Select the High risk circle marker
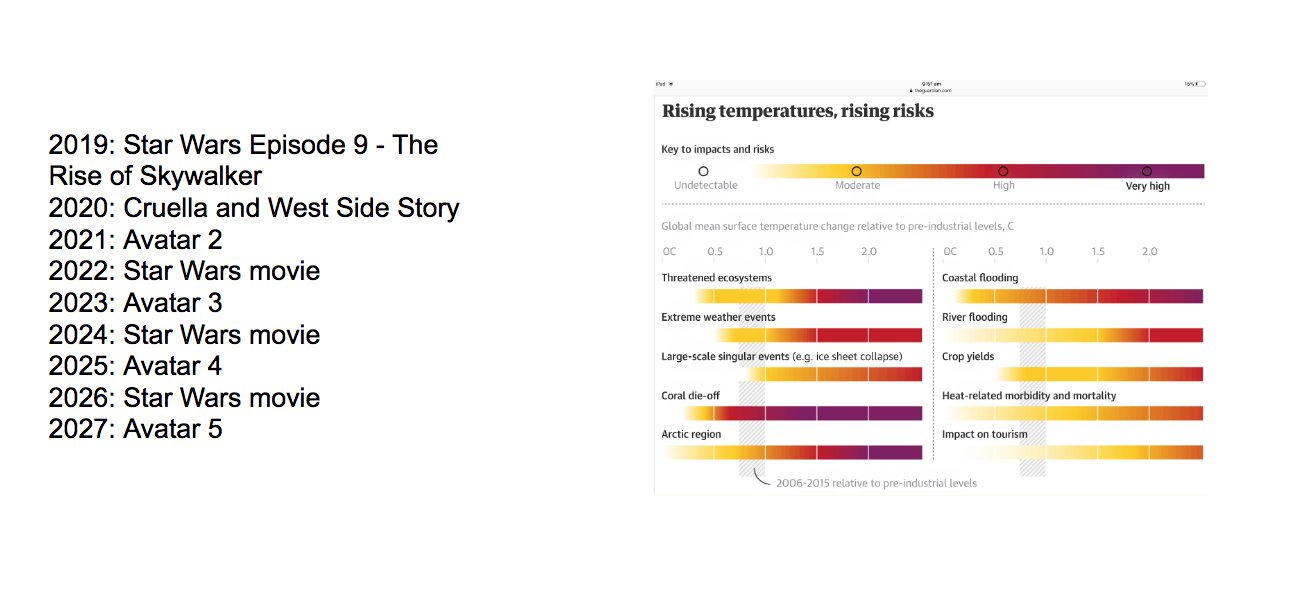 1003,172
